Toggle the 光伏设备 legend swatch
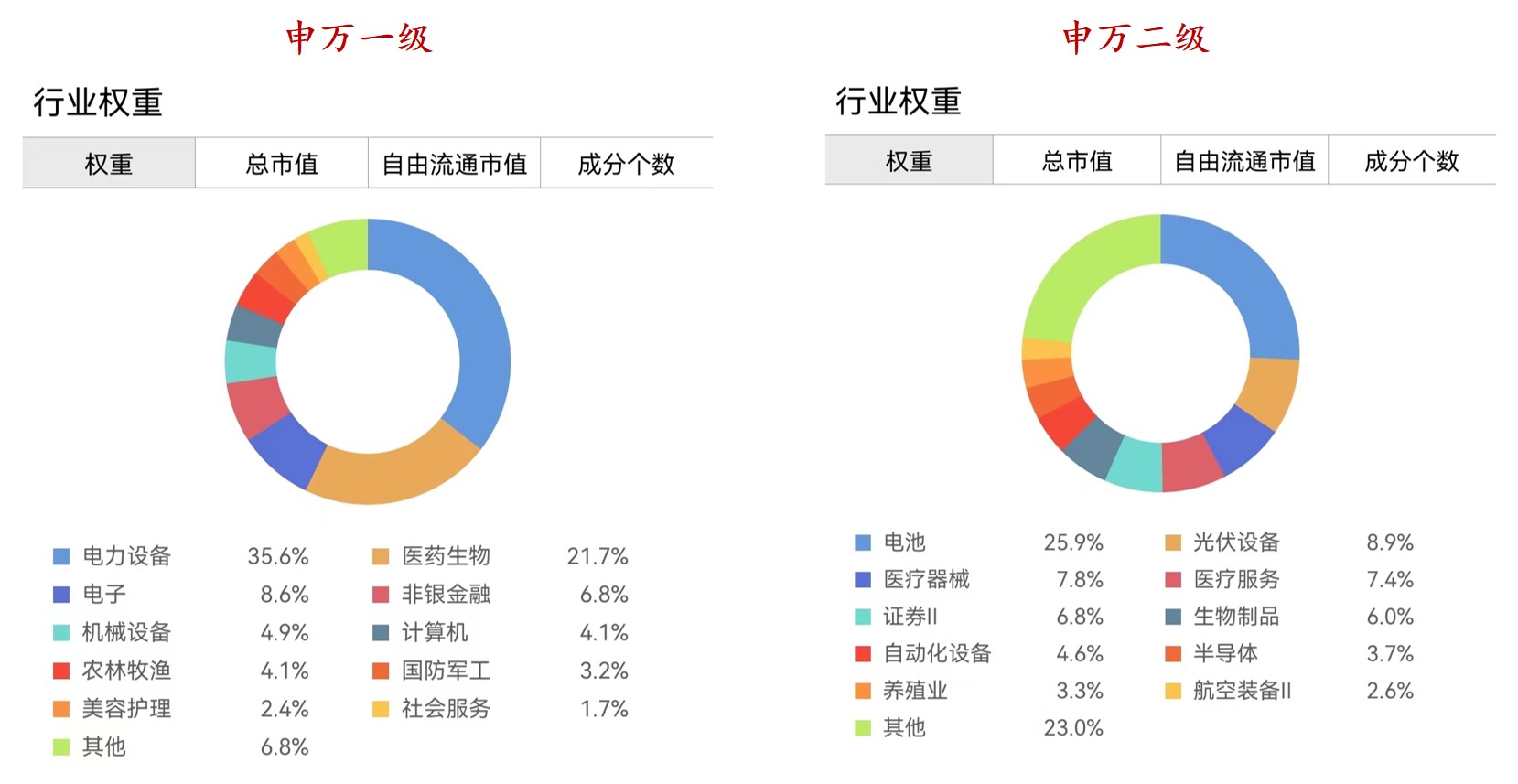 click(1173, 542)
